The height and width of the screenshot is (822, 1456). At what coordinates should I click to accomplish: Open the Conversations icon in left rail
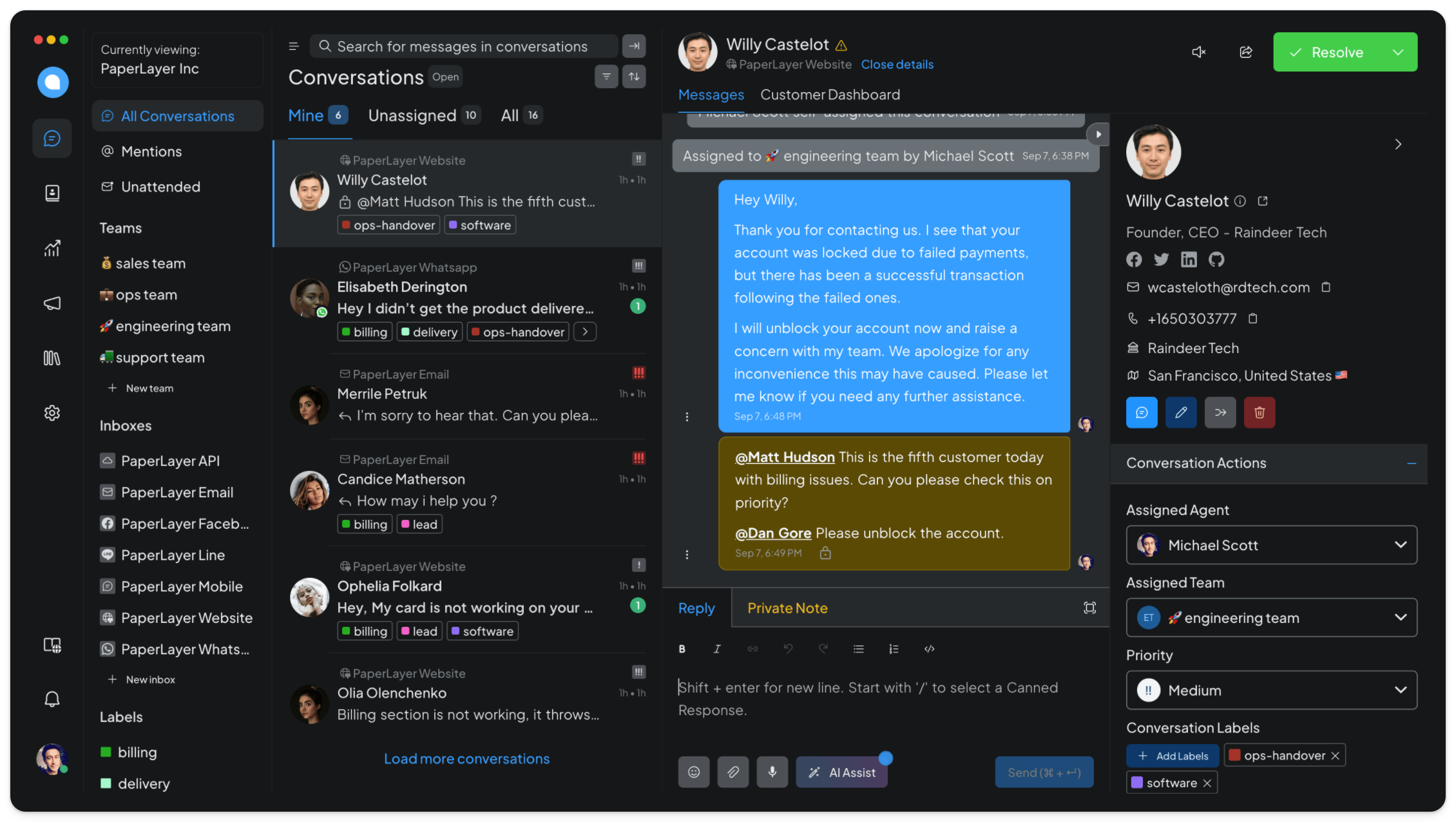[52, 138]
